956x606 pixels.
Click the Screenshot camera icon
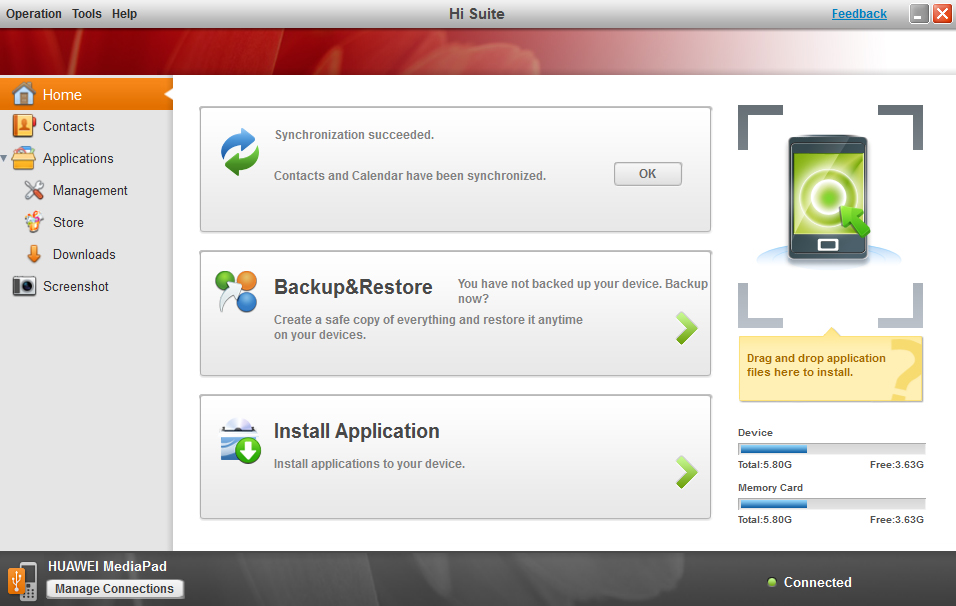24,286
